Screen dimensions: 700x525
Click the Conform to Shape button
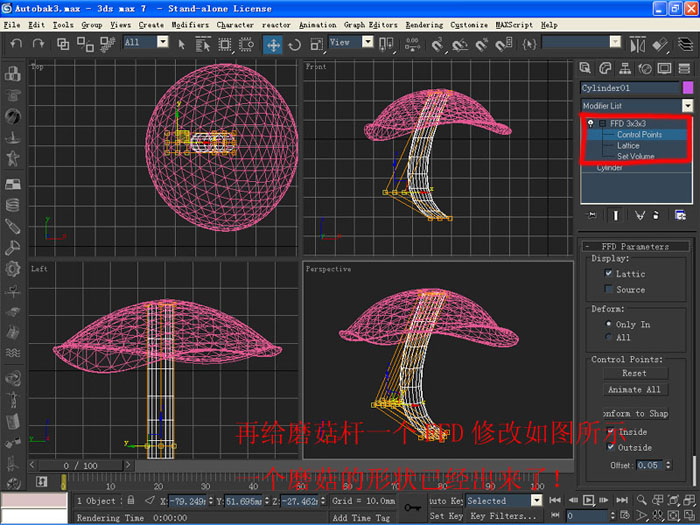[x=635, y=413]
